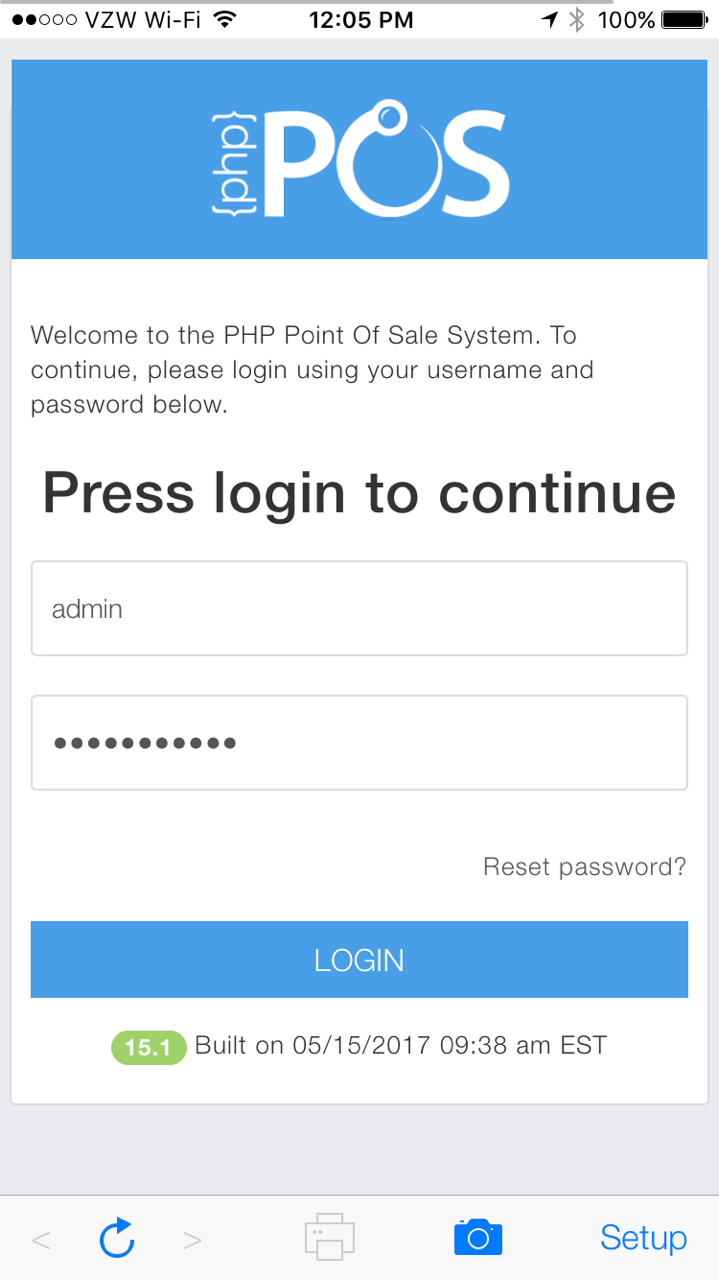719x1280 pixels.
Task: Click the Built on date text
Action: point(400,1046)
